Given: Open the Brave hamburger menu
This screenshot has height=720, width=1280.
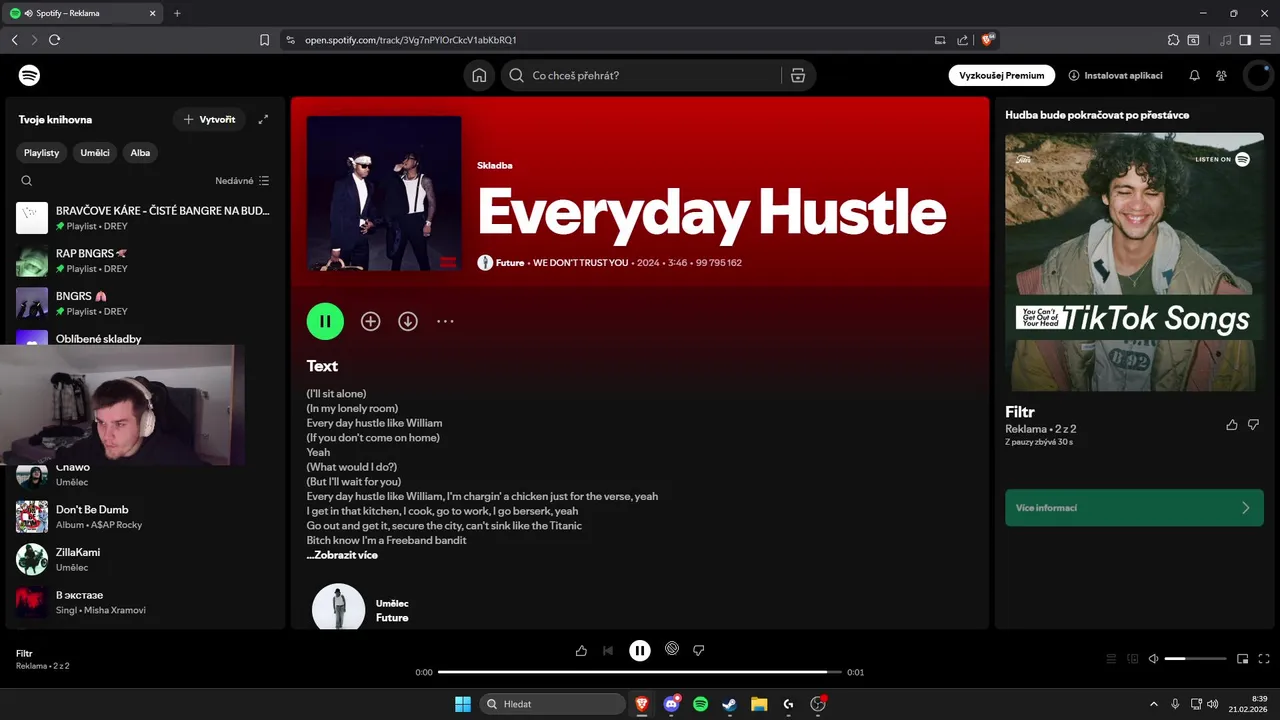Looking at the screenshot, I should coord(1264,40).
